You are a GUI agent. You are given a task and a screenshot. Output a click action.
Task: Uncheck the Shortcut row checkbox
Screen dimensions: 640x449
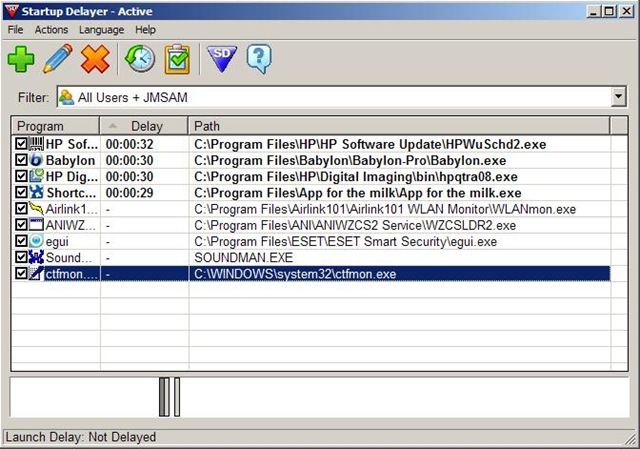click(21, 192)
